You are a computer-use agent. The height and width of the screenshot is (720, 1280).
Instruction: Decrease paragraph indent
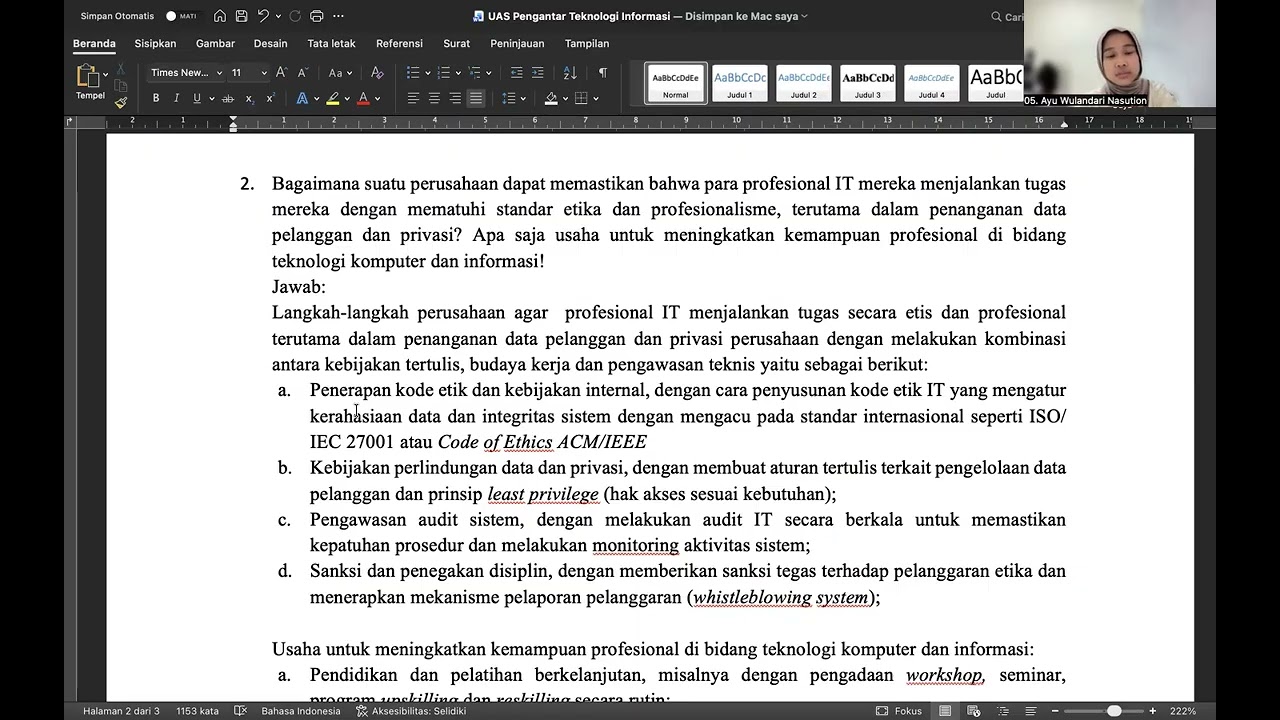point(516,73)
